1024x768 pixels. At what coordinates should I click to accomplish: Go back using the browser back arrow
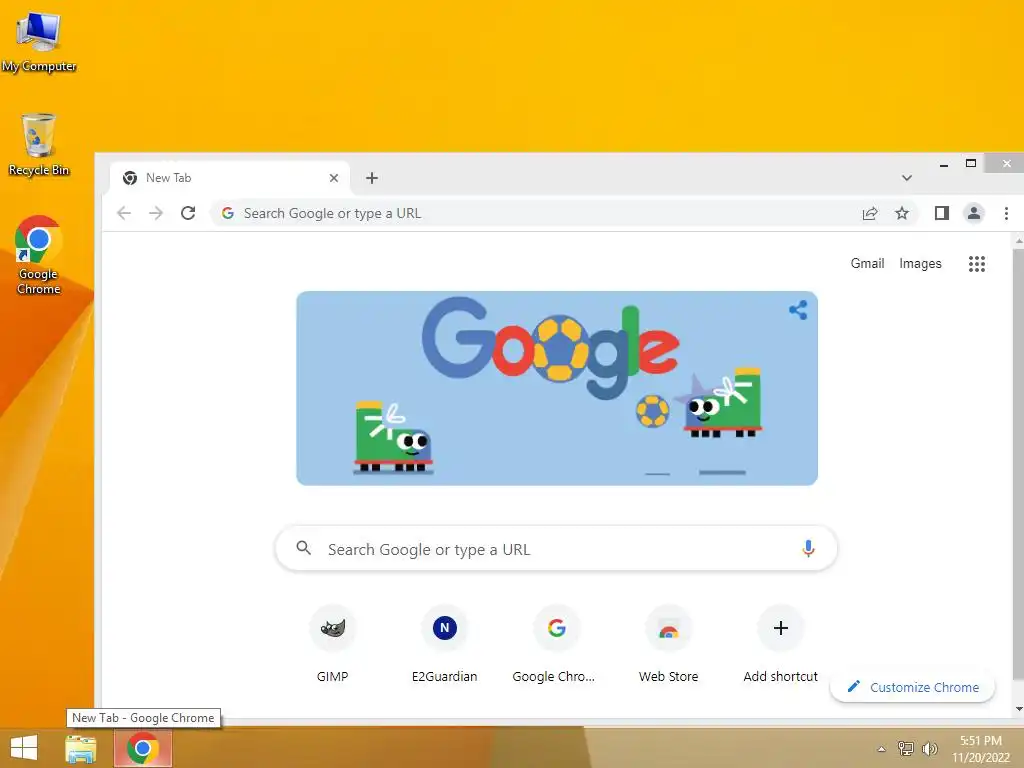coord(124,213)
